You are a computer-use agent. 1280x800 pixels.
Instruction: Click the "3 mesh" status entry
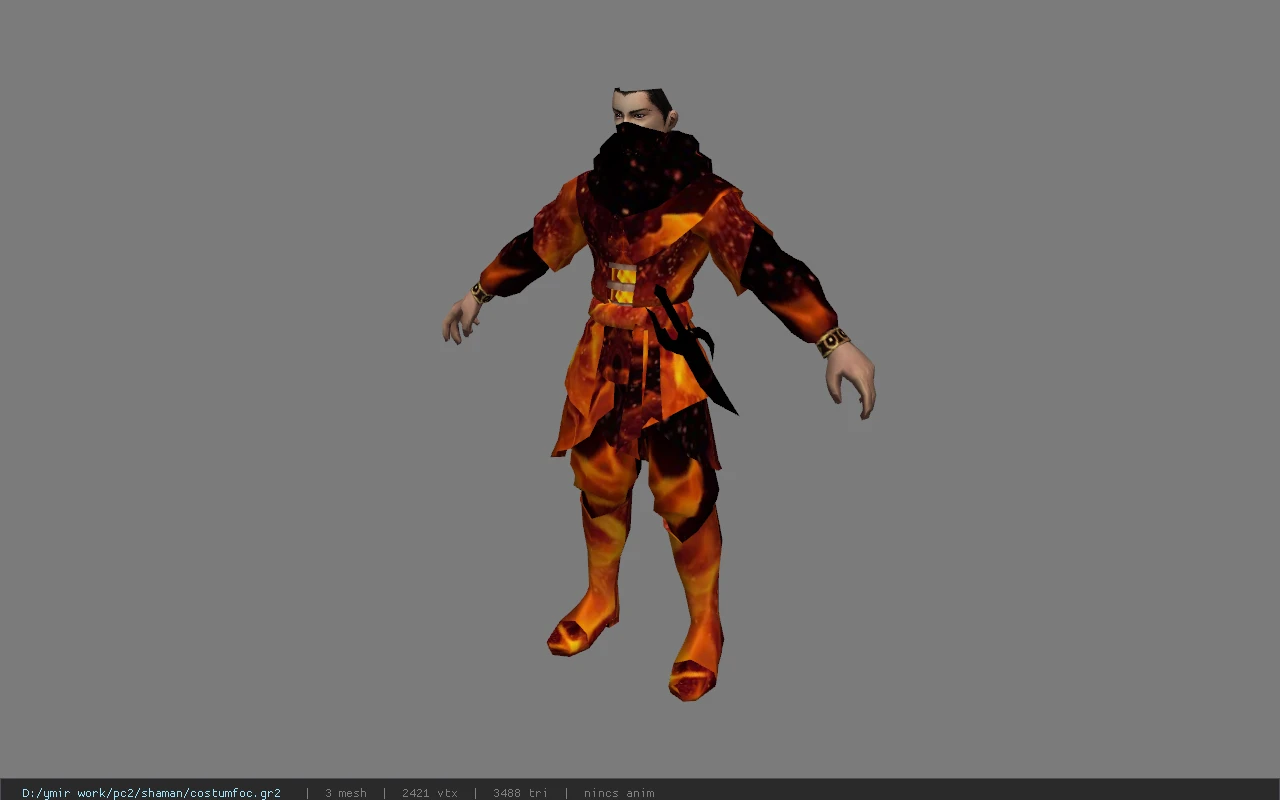tap(346, 793)
